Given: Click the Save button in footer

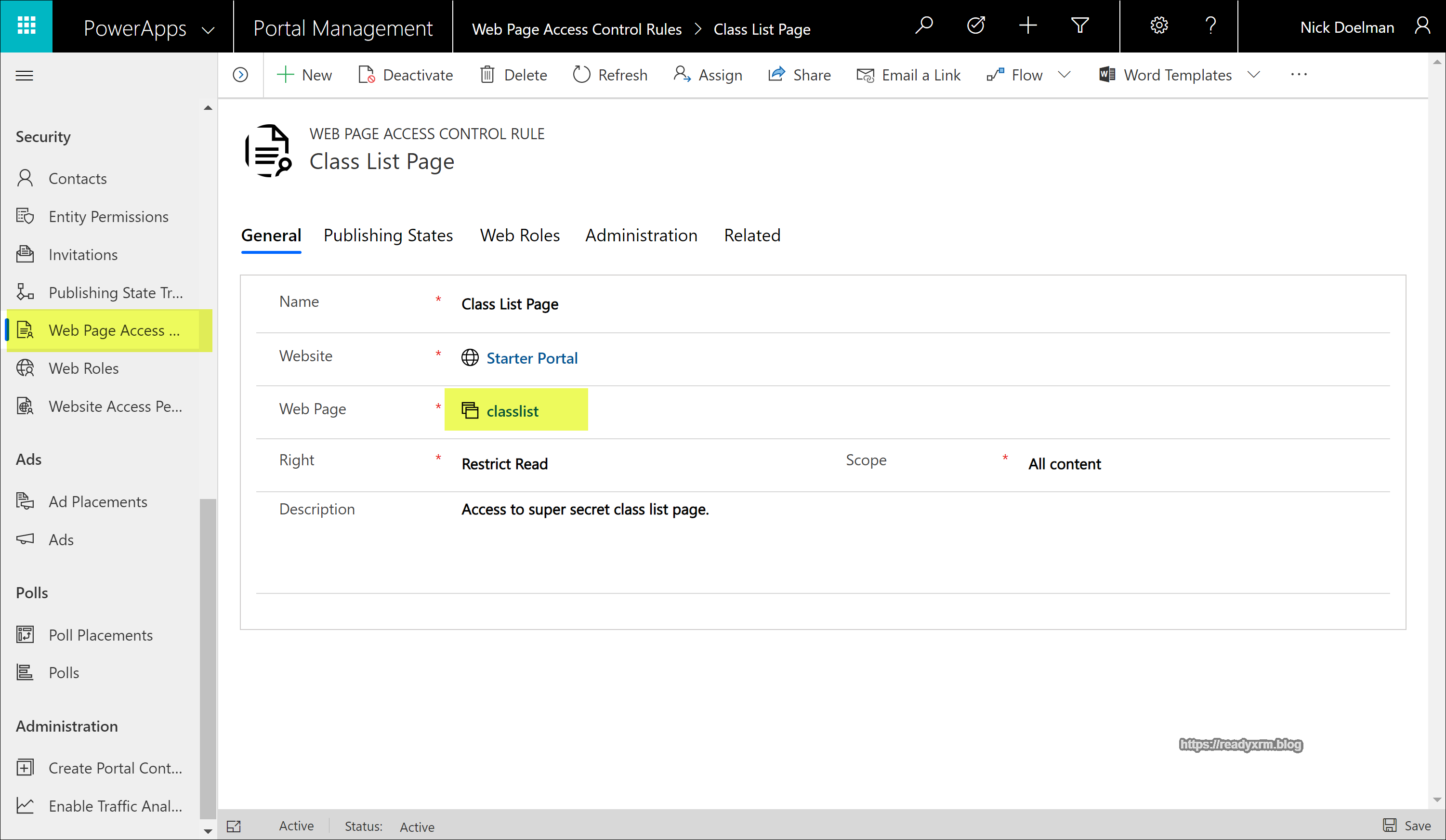Looking at the screenshot, I should (x=1407, y=826).
